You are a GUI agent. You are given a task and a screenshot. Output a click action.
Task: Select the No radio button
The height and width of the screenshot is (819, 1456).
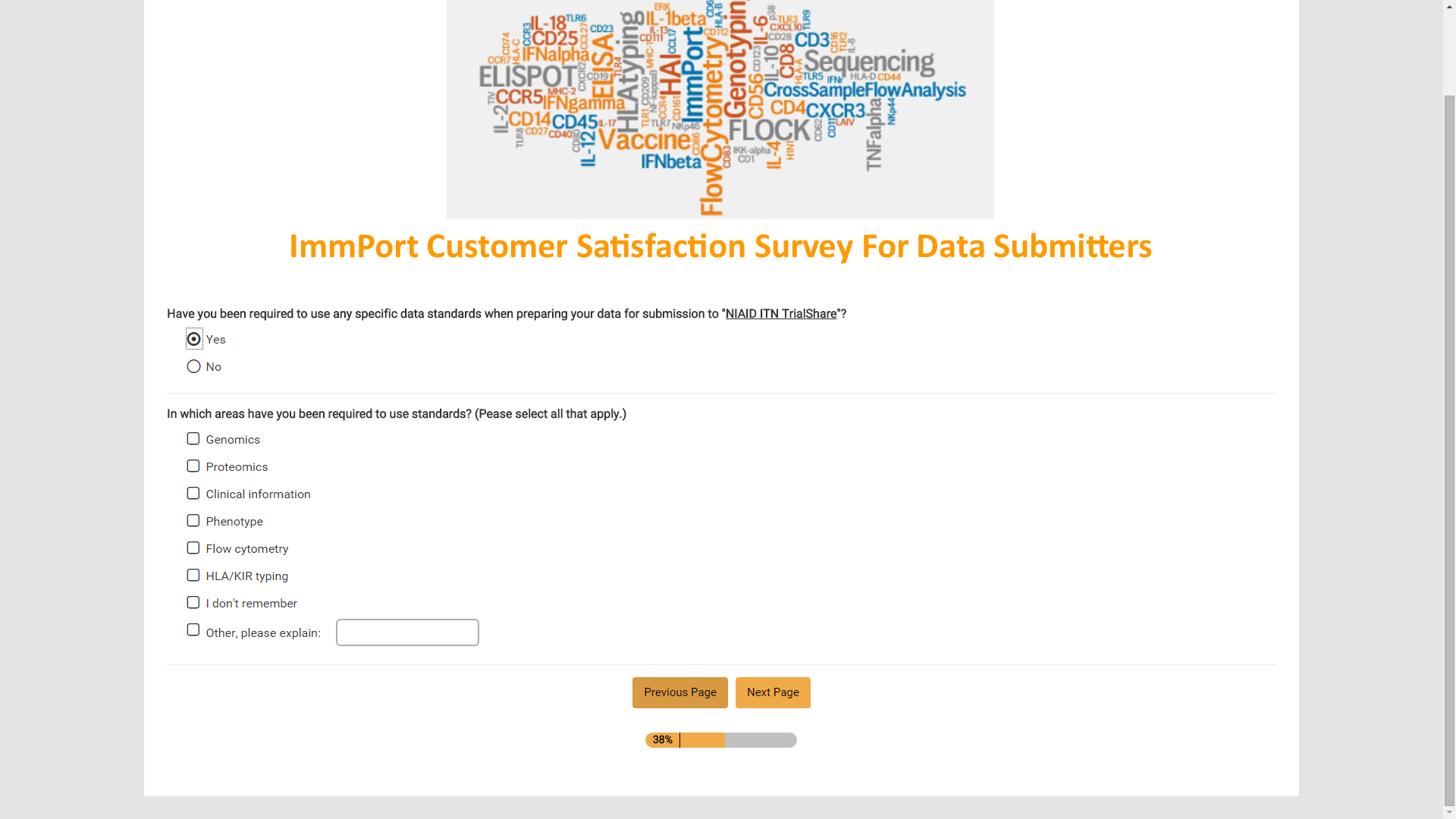[194, 367]
